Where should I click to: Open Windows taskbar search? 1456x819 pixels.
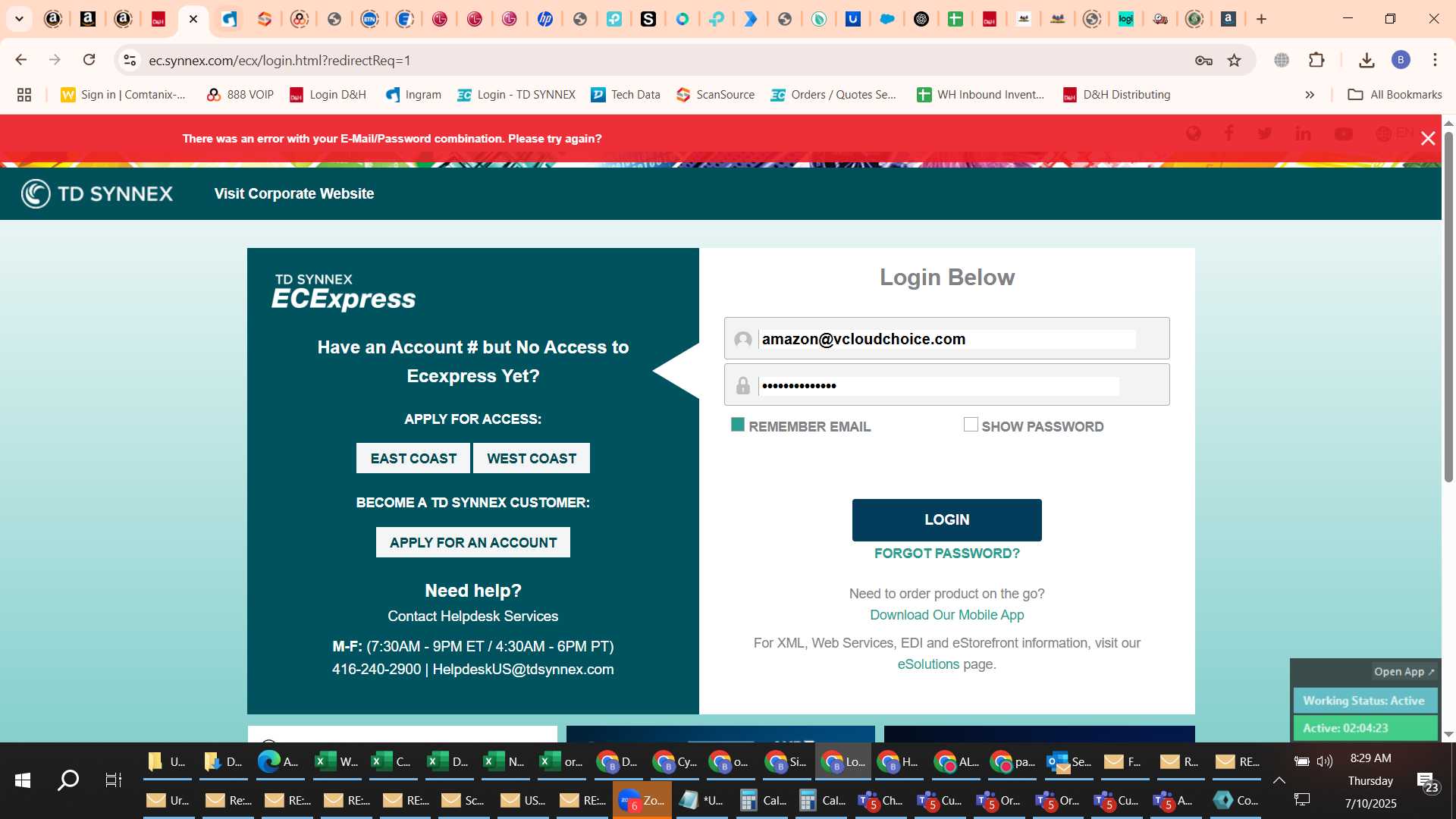point(68,780)
